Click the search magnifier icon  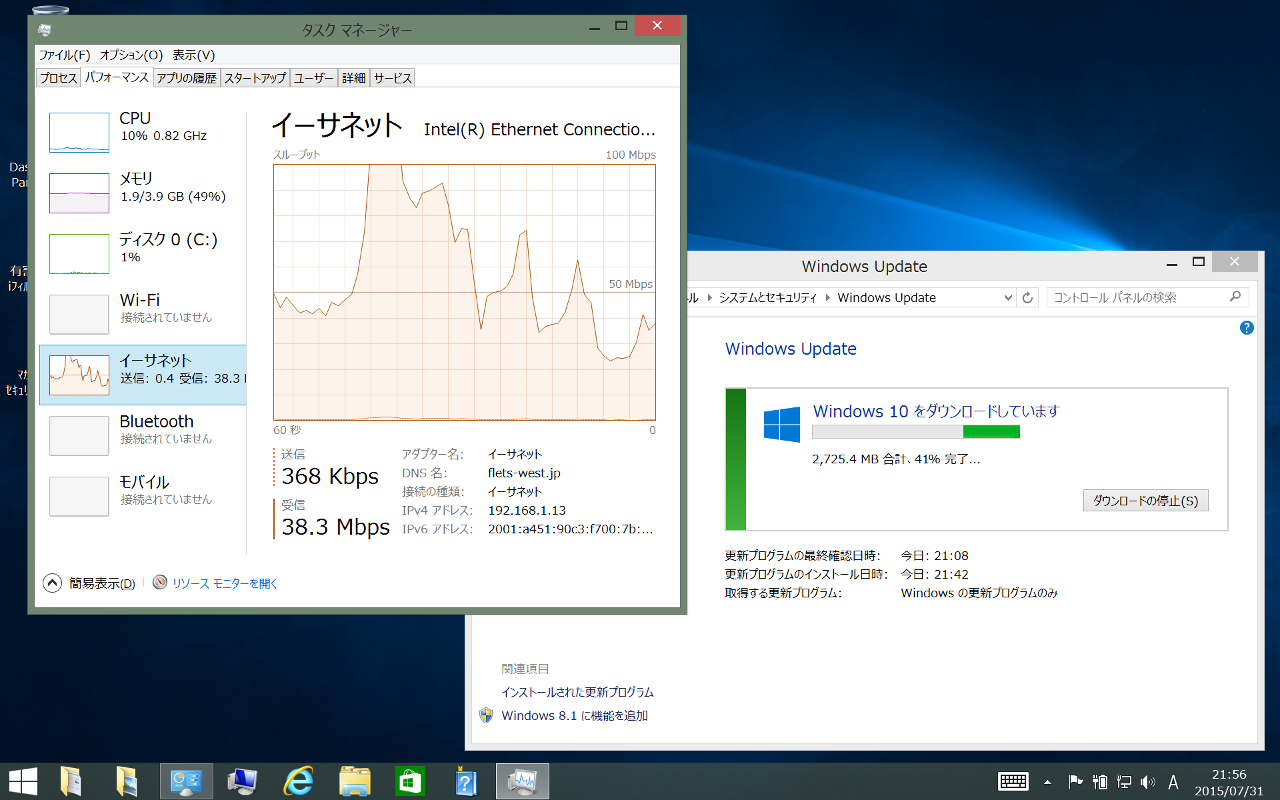(1236, 297)
